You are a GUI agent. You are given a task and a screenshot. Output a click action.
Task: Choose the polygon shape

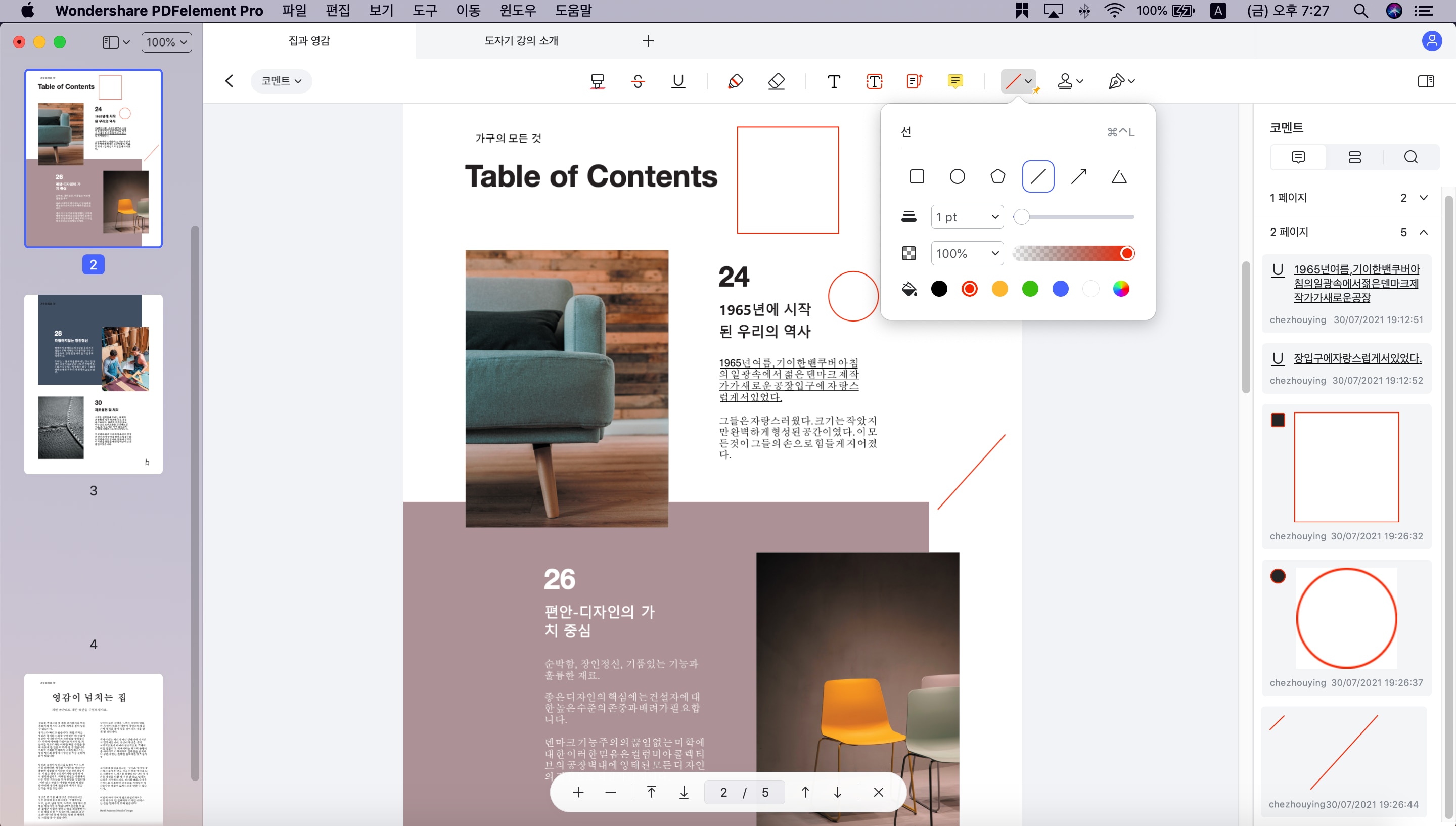click(x=997, y=176)
